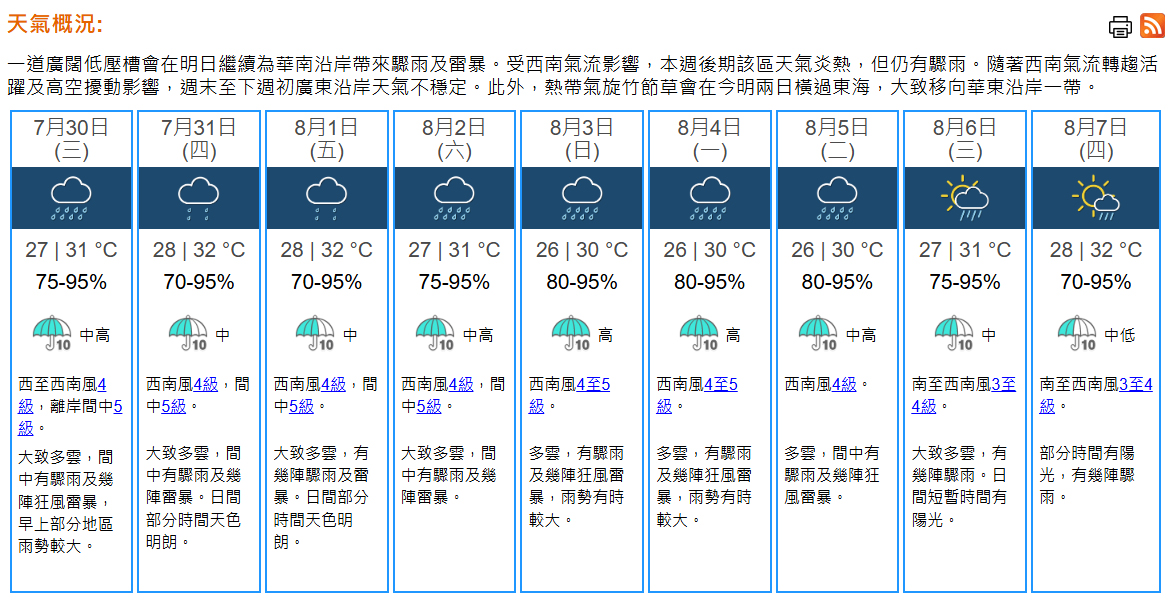Click the August 6 sunny showers icon
The image size is (1175, 606).
coord(965,197)
